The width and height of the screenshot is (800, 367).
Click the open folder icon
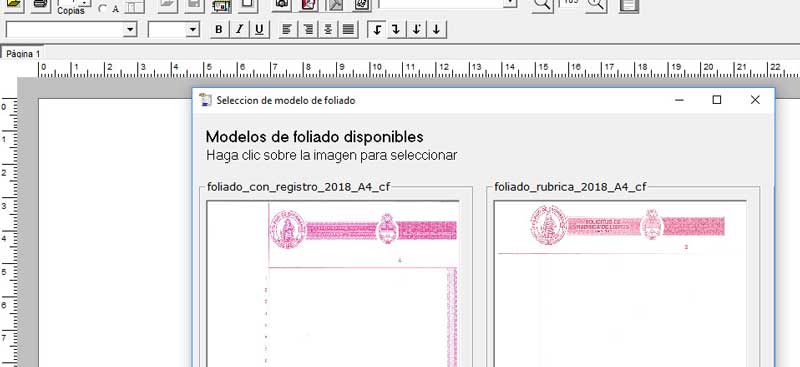coord(14,4)
